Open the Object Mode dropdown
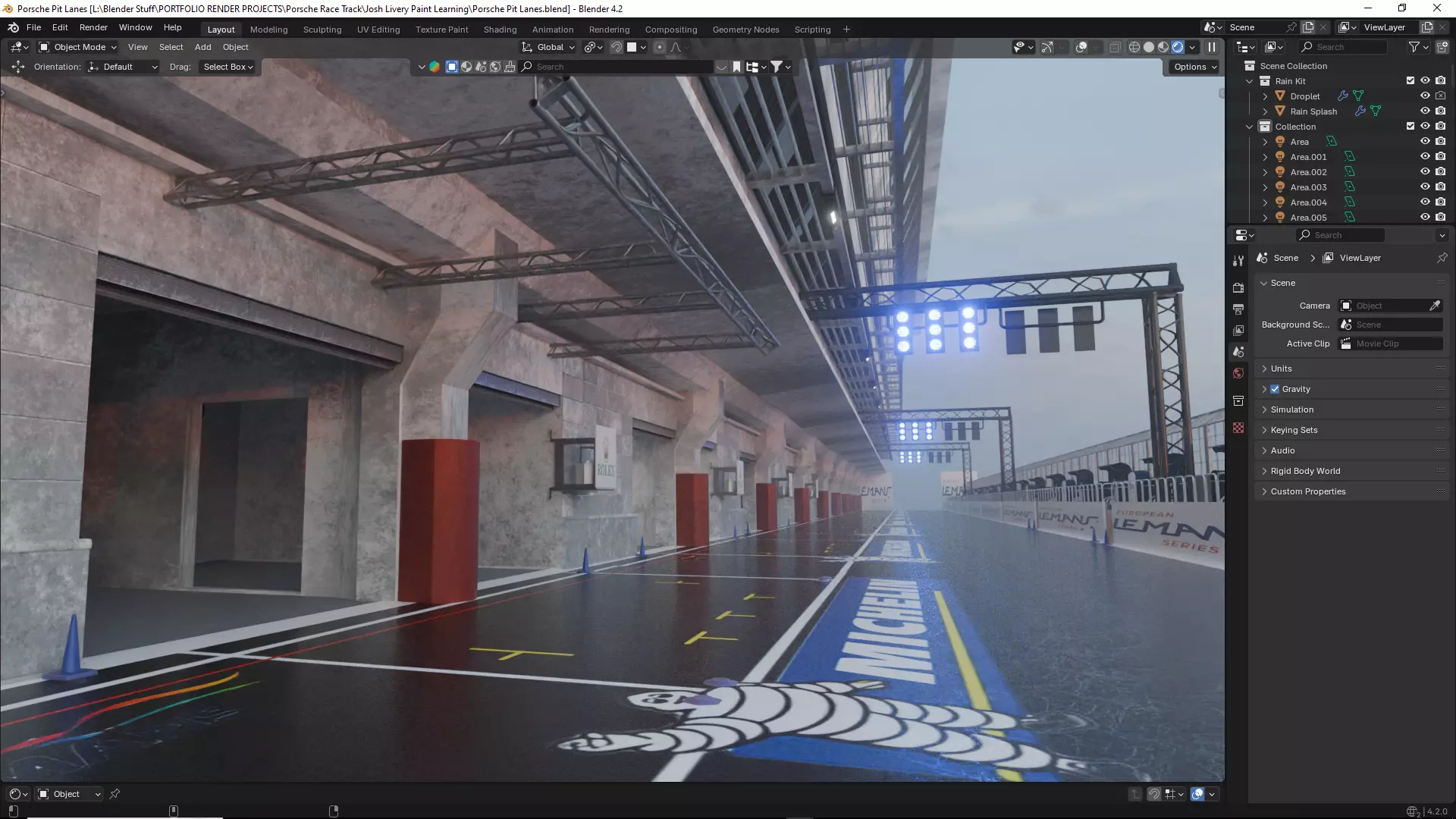The image size is (1456, 819). pos(78,47)
